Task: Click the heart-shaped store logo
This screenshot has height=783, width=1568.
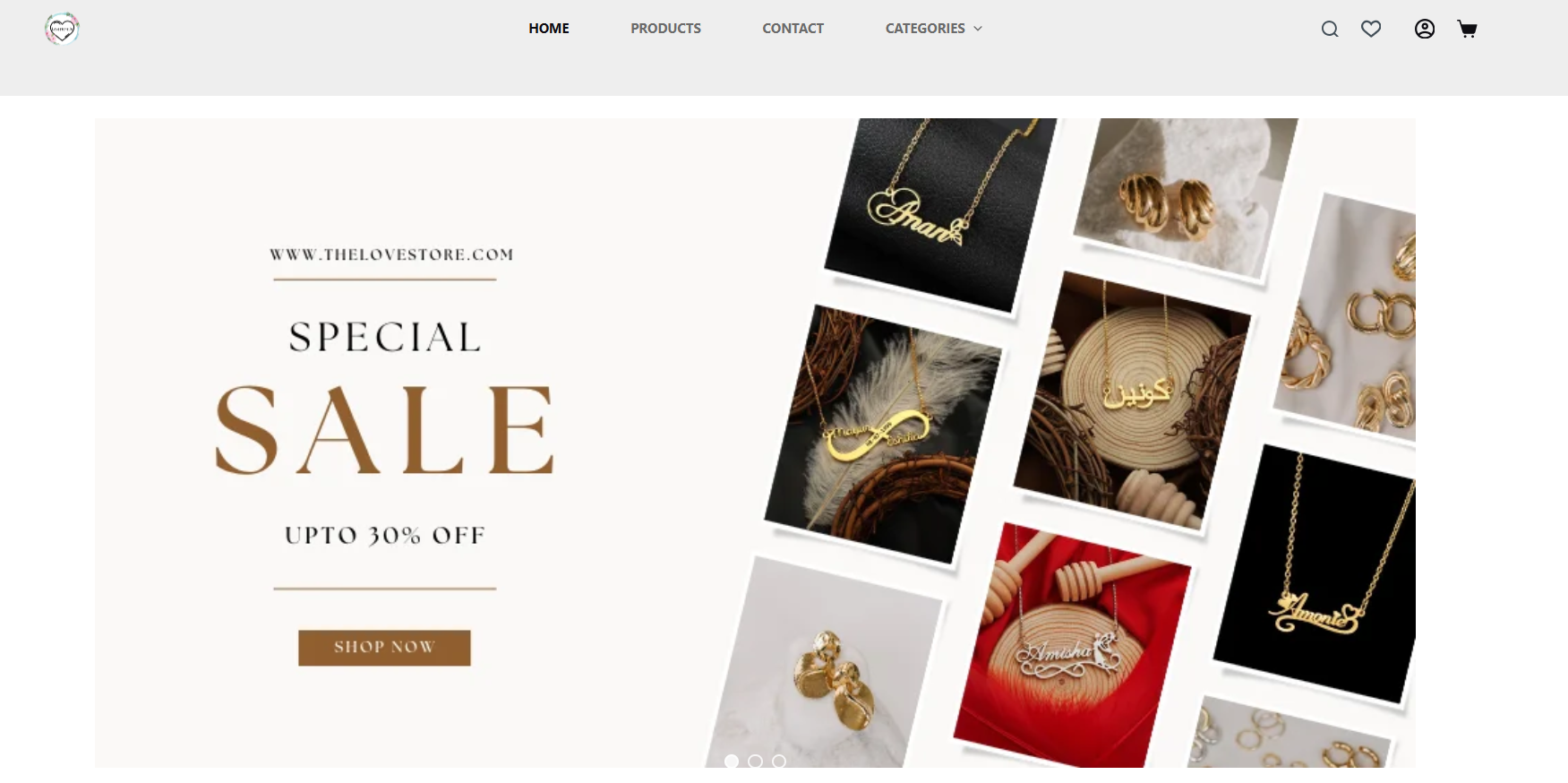Action: click(62, 29)
